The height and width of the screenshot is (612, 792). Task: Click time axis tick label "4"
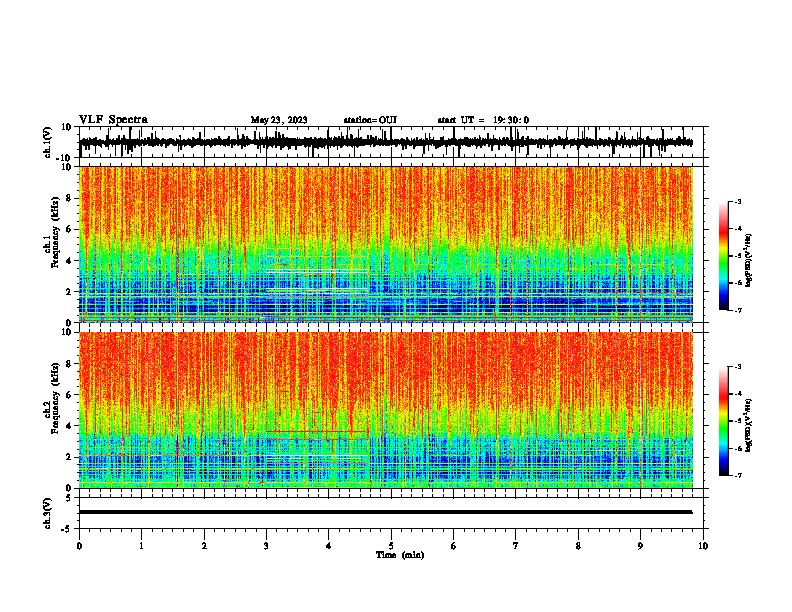click(329, 546)
